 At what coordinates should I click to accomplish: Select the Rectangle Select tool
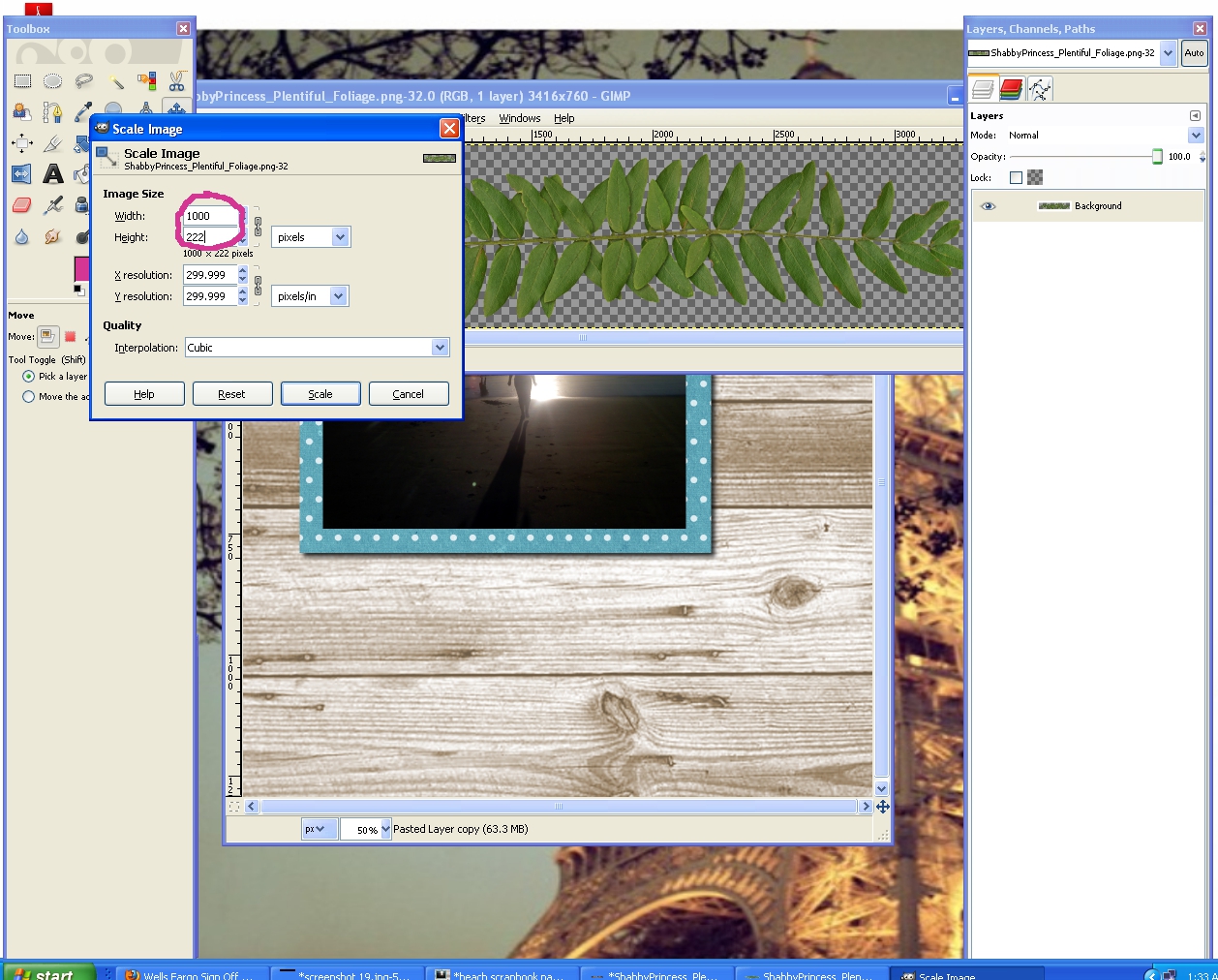click(22, 81)
